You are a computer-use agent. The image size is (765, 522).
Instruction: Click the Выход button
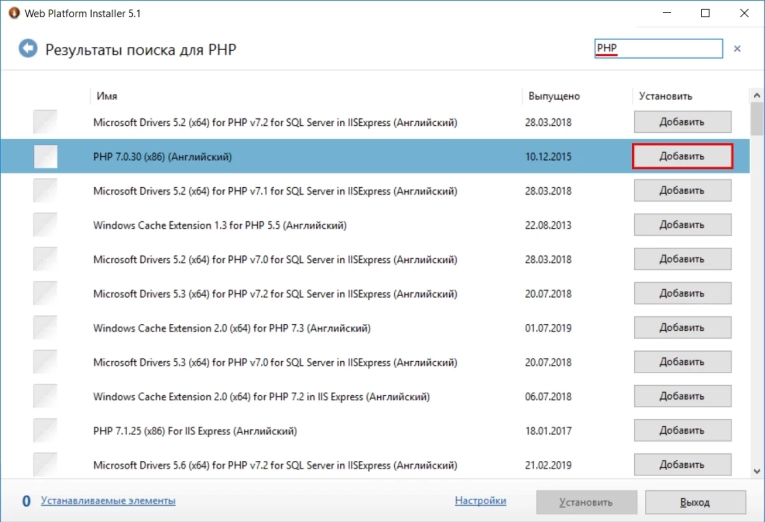point(695,502)
